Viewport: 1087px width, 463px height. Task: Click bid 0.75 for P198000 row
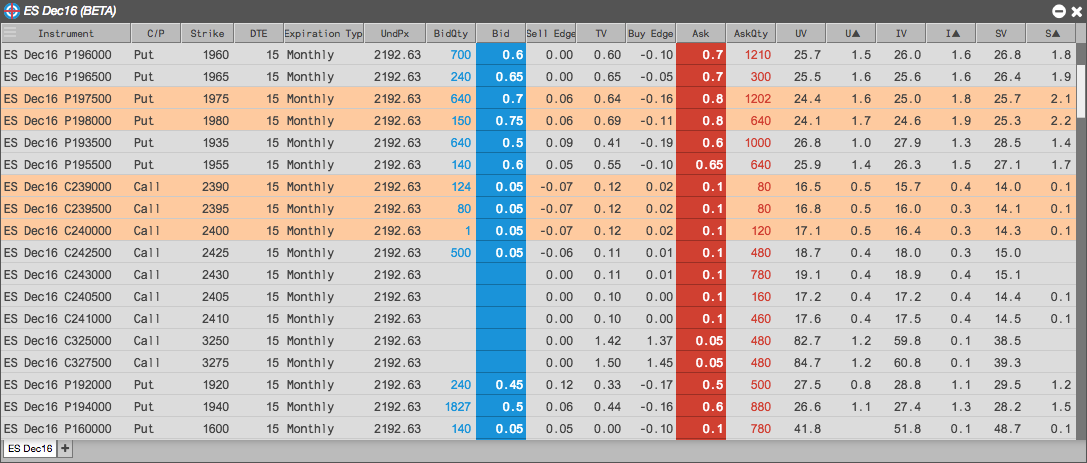(501, 121)
